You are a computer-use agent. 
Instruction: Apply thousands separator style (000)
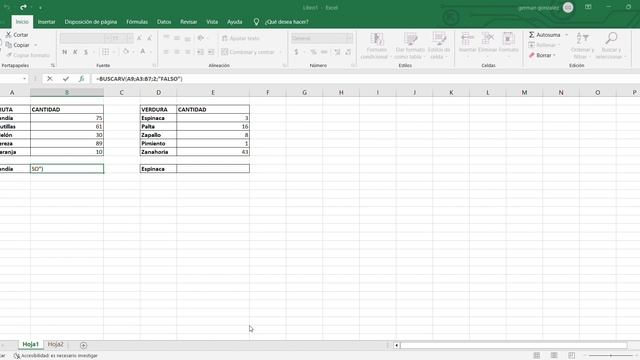point(324,52)
